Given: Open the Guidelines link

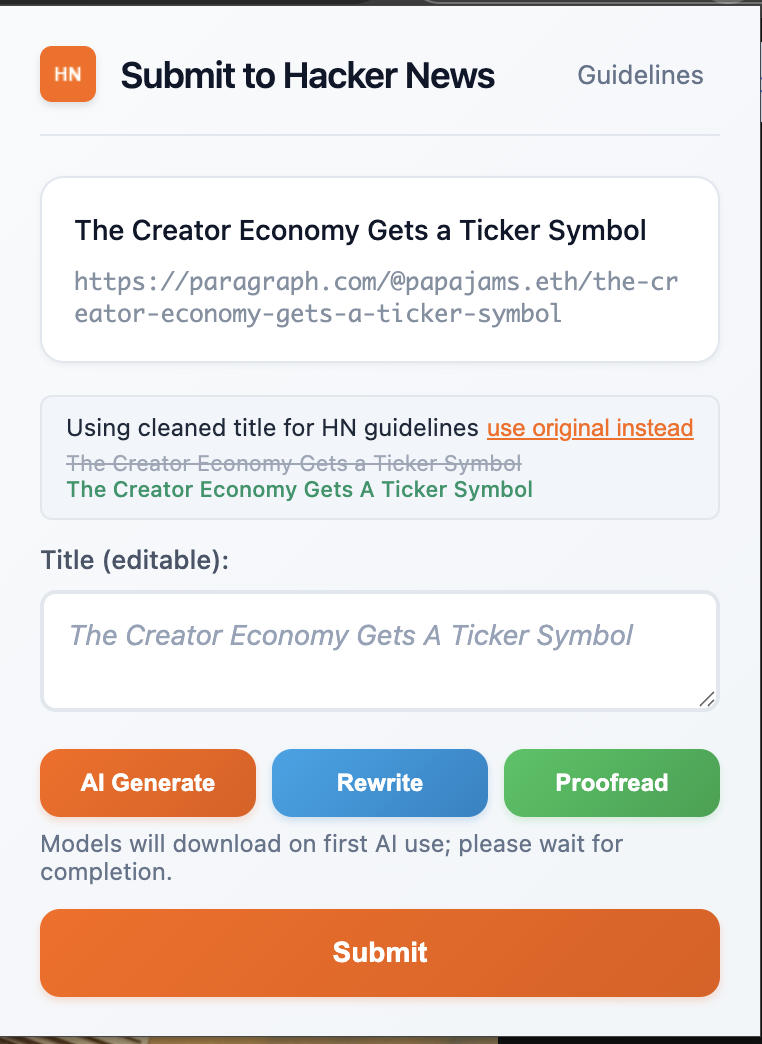Looking at the screenshot, I should tap(640, 75).
